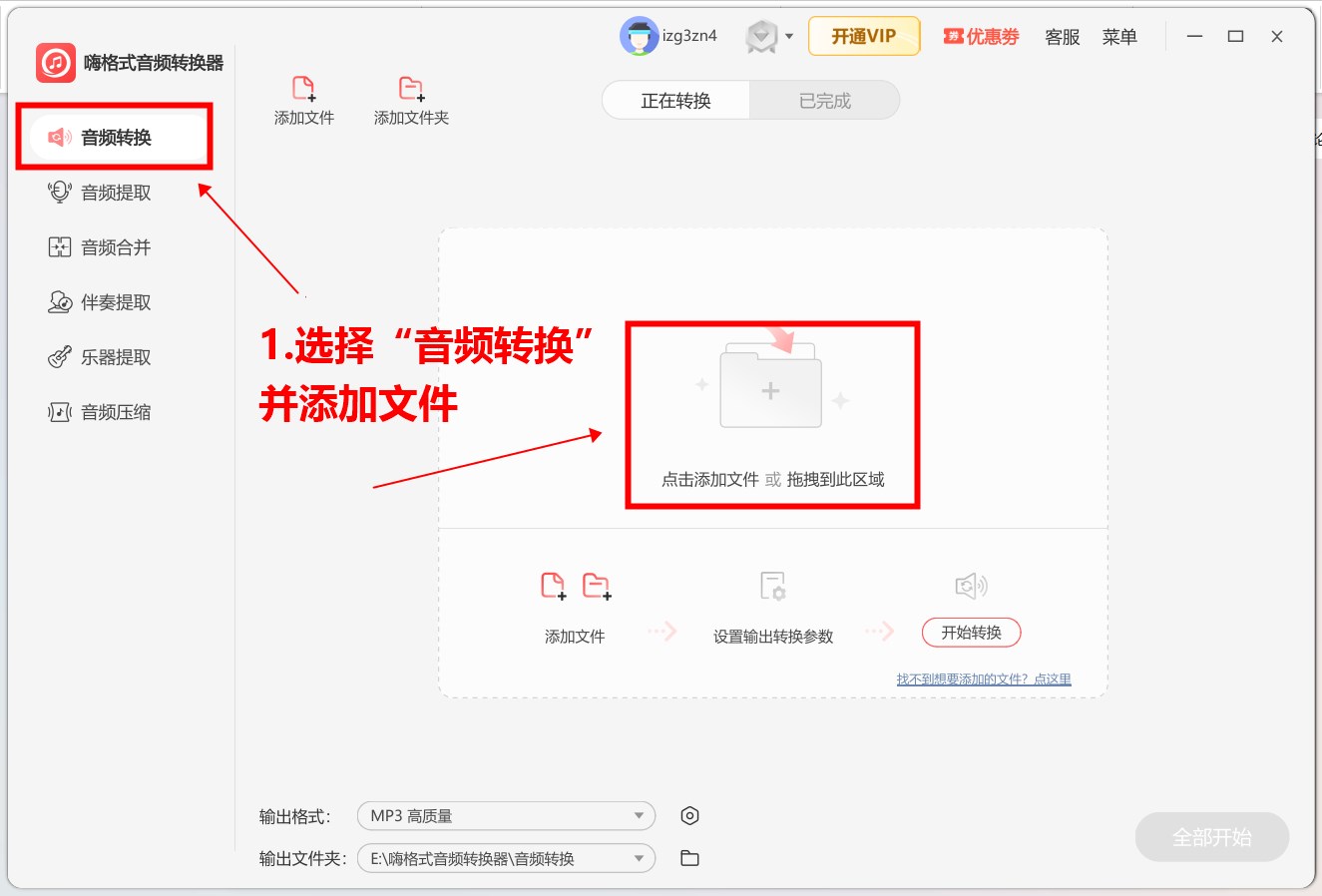Click the 设置输出转换参数 label
Screen dimensions: 1322x896
click(x=773, y=637)
